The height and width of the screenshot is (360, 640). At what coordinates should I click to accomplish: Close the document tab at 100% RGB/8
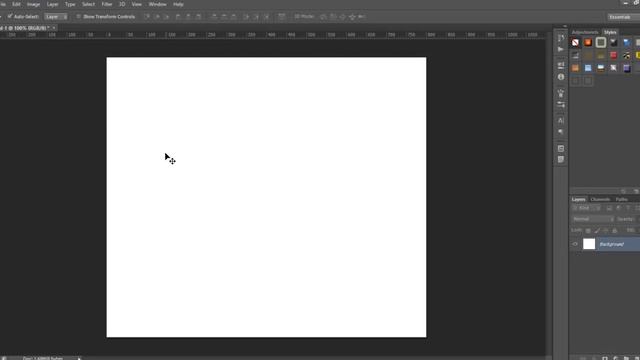point(54,28)
